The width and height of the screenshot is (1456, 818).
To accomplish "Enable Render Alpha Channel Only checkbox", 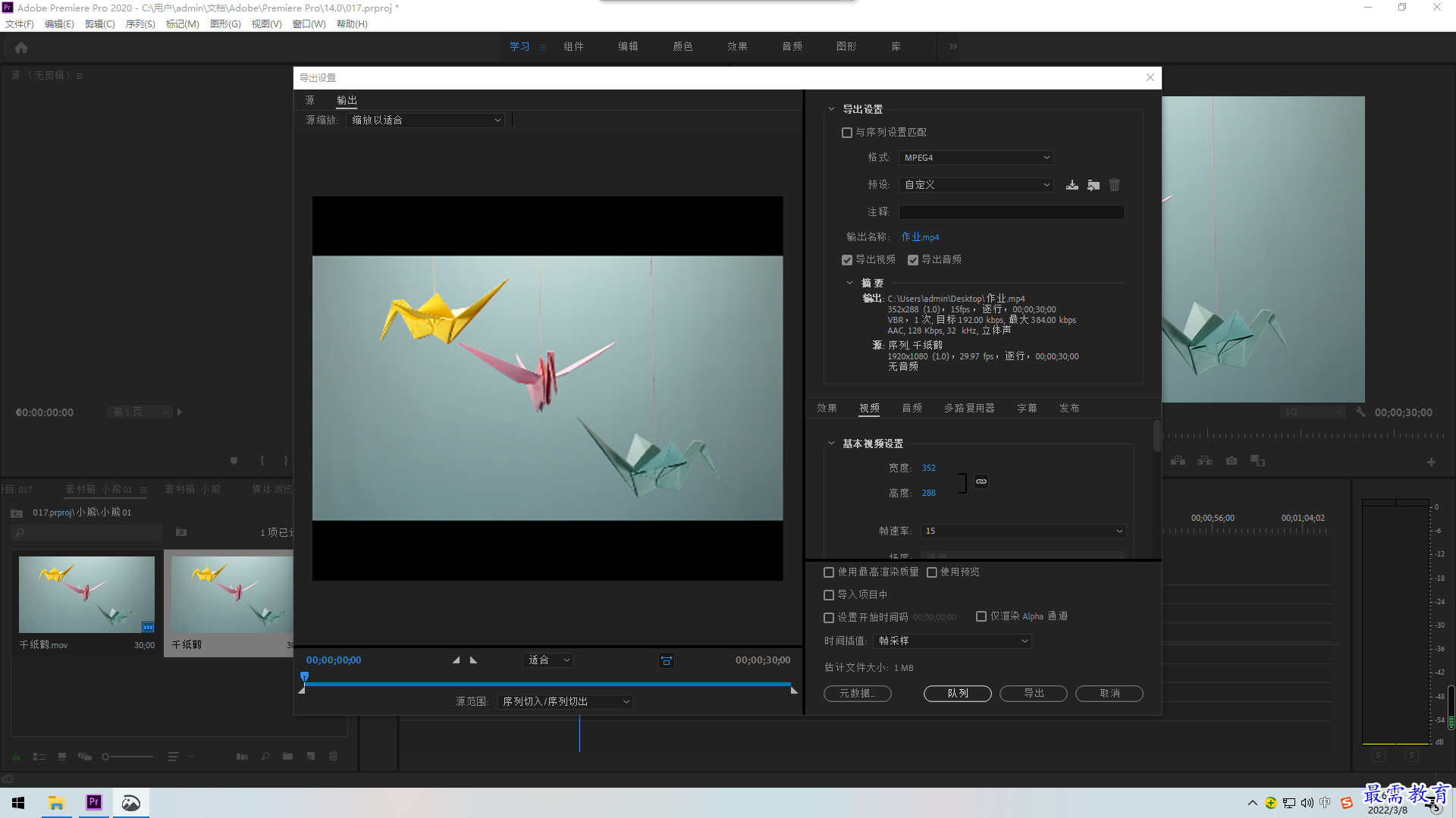I will [x=981, y=616].
